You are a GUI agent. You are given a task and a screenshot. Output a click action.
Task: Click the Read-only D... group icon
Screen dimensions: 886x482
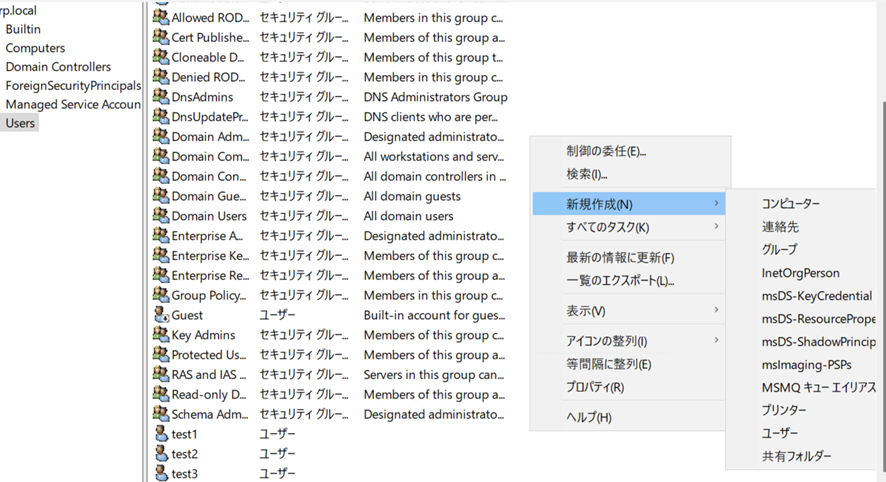pyautogui.click(x=161, y=394)
